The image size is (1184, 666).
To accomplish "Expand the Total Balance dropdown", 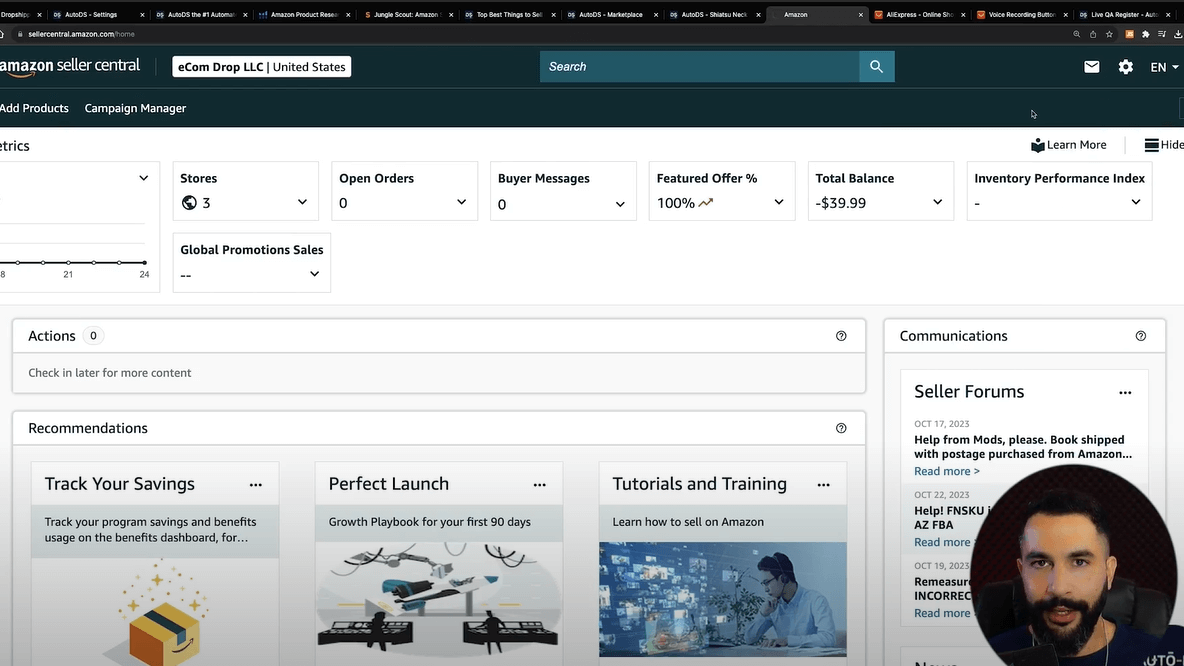I will 937,202.
